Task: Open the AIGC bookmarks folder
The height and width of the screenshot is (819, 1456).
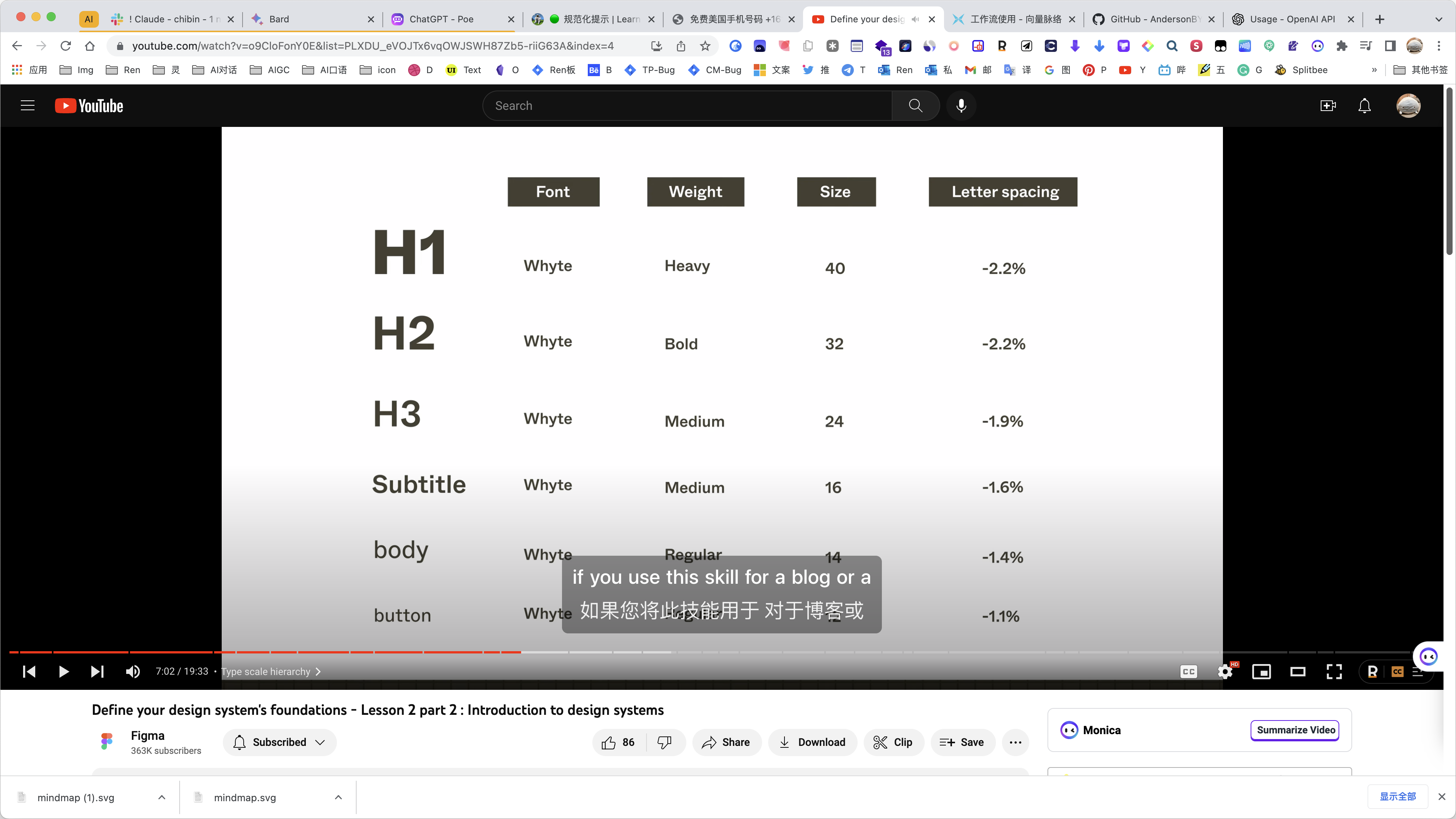Action: (x=269, y=69)
